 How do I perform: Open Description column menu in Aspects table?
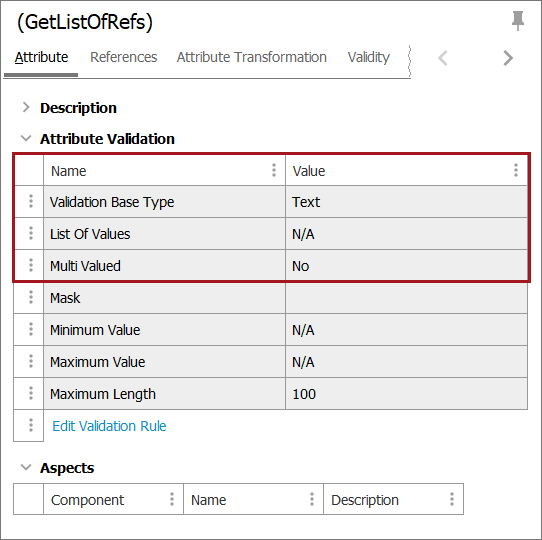(451, 499)
